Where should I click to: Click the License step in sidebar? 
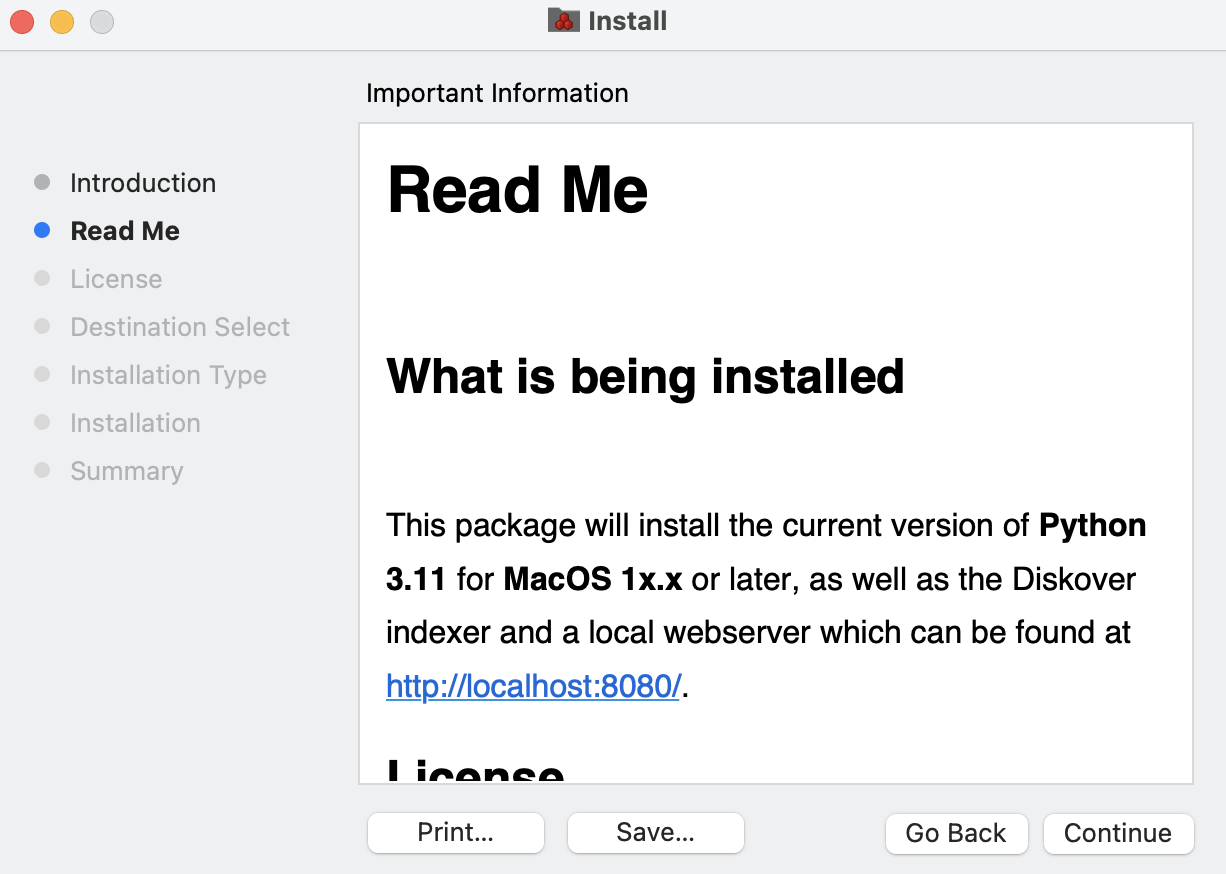pyautogui.click(x=116, y=279)
